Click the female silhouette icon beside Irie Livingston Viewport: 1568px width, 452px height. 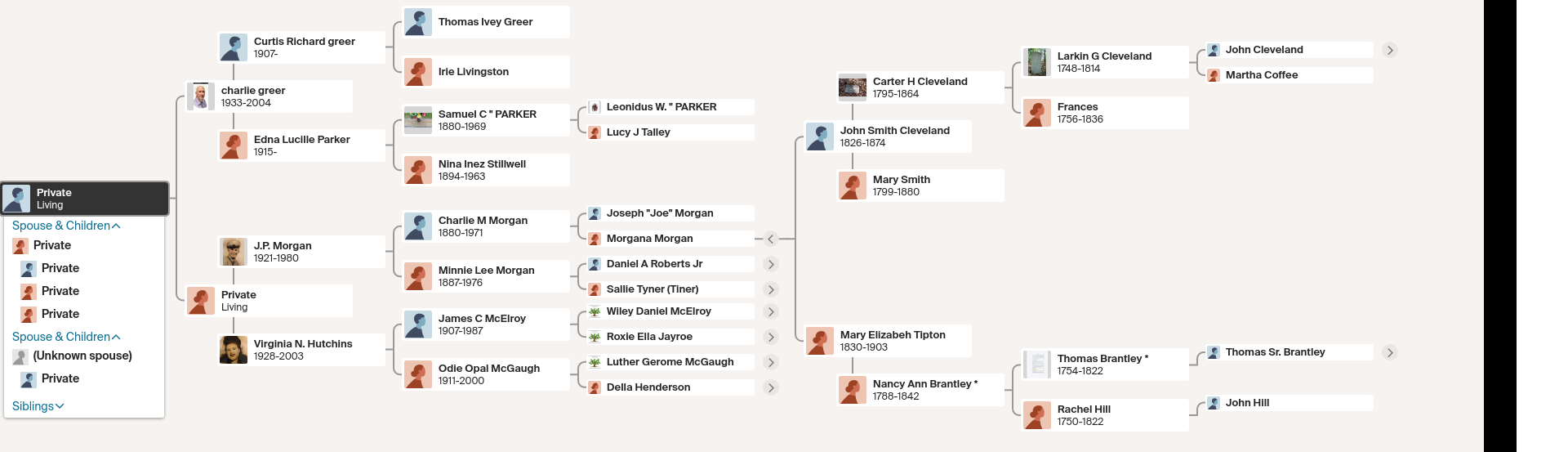pos(418,72)
